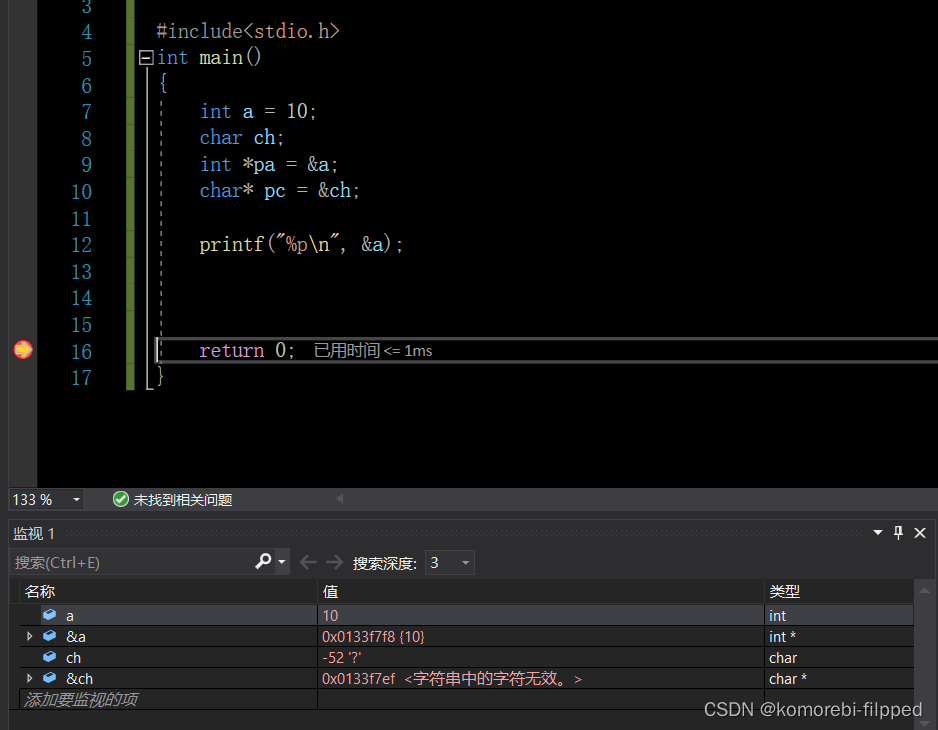
Task: Click the '名称' column header
Action: tap(40, 592)
